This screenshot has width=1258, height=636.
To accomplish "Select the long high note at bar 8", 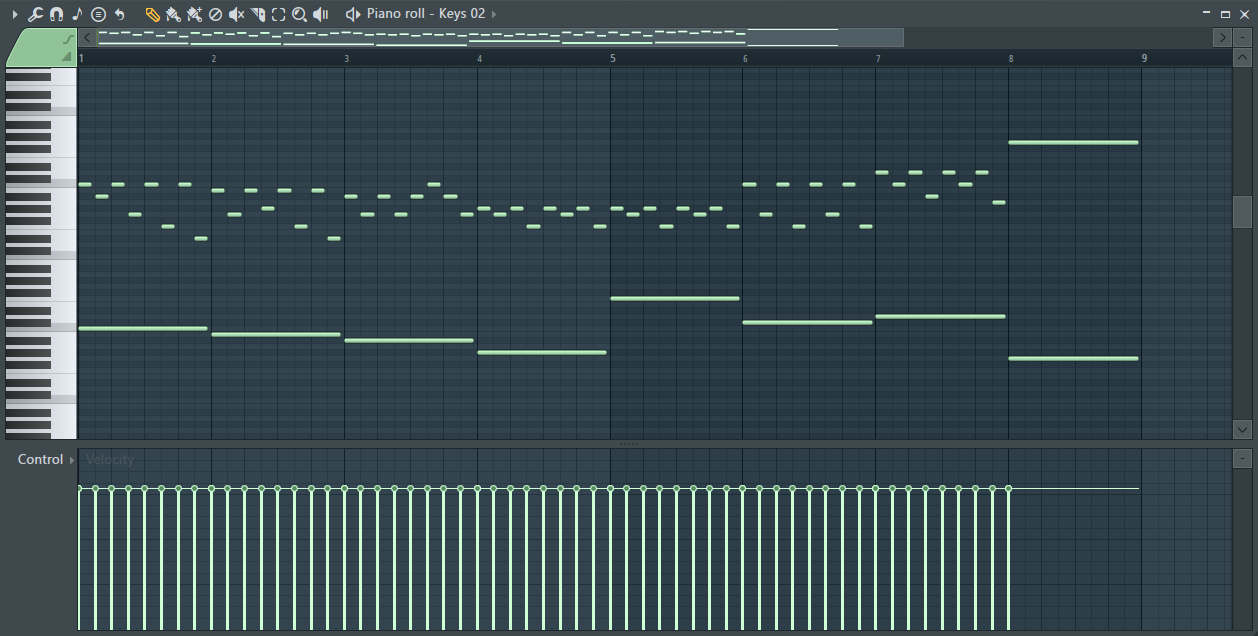I will pos(1074,143).
